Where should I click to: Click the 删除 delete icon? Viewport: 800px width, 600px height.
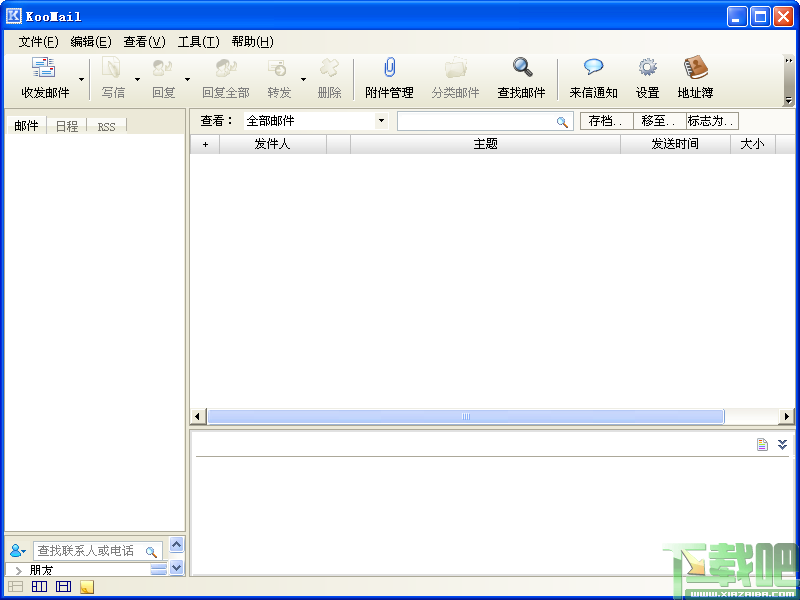329,67
